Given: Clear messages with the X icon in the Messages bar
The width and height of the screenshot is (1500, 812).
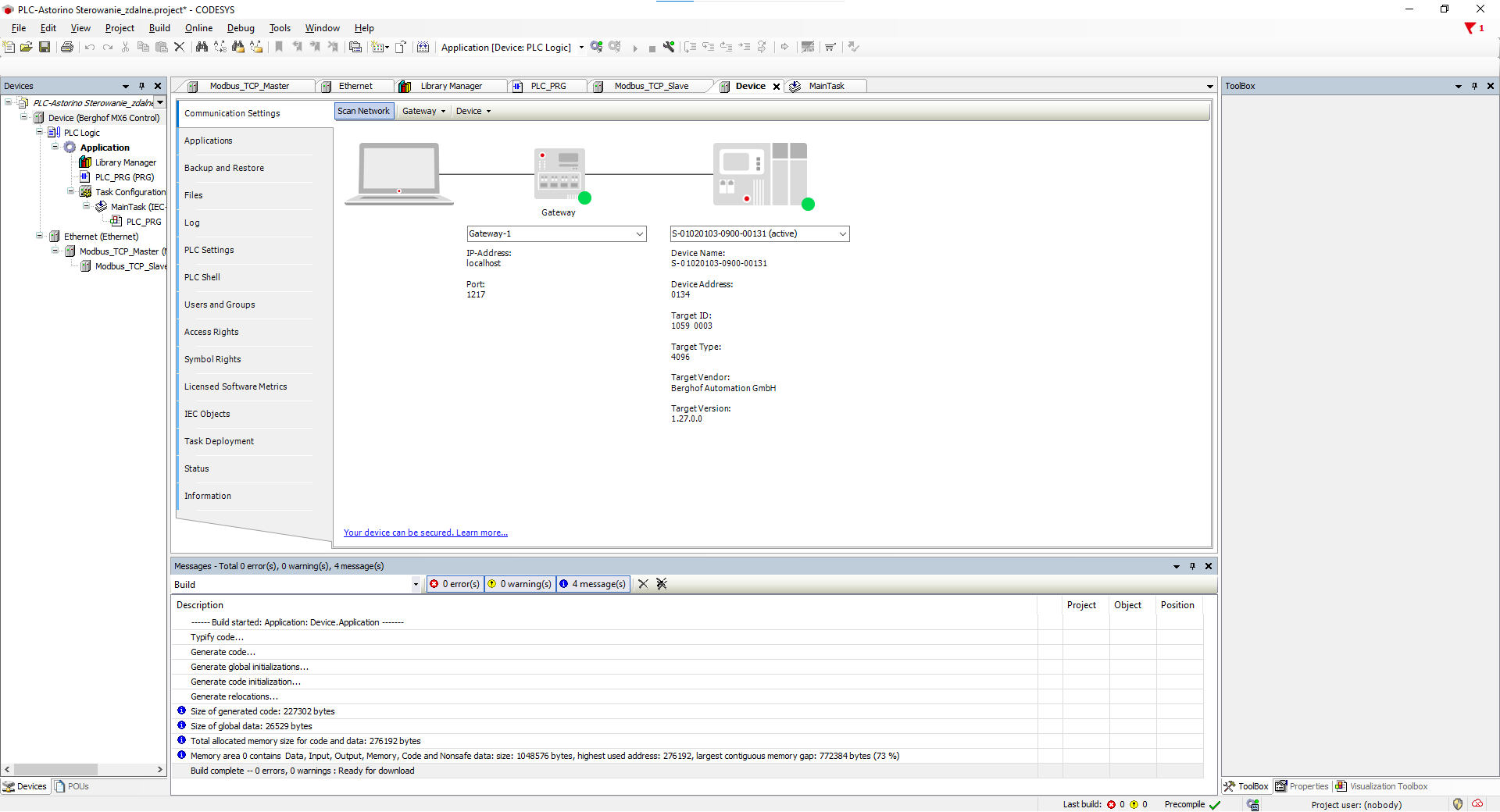Looking at the screenshot, I should pyautogui.click(x=643, y=584).
